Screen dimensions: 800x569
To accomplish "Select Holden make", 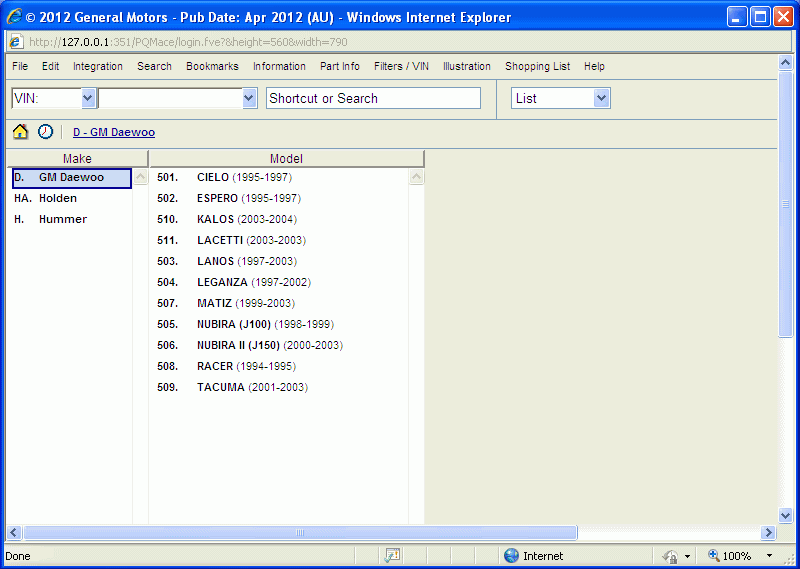I will (x=72, y=199).
